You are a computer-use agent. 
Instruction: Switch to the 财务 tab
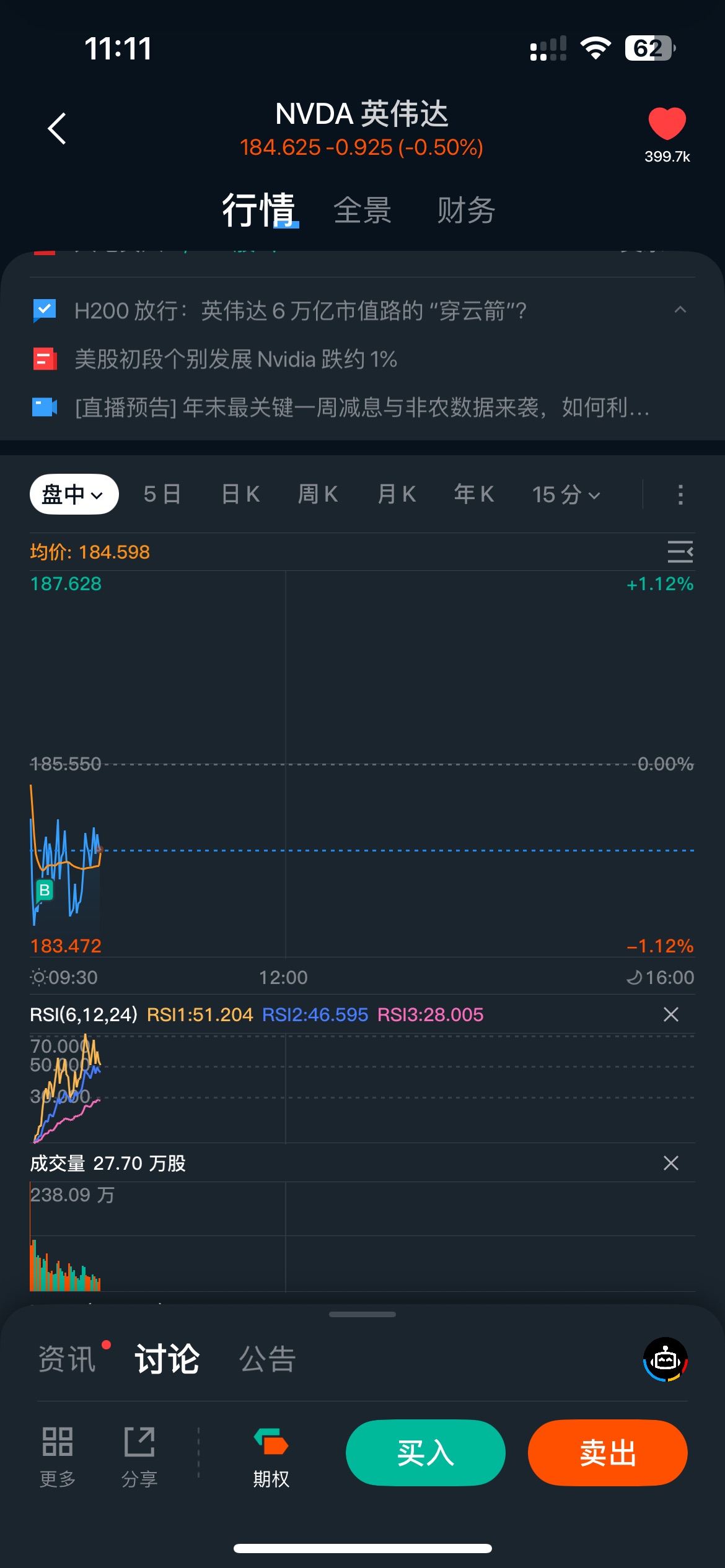tap(466, 211)
